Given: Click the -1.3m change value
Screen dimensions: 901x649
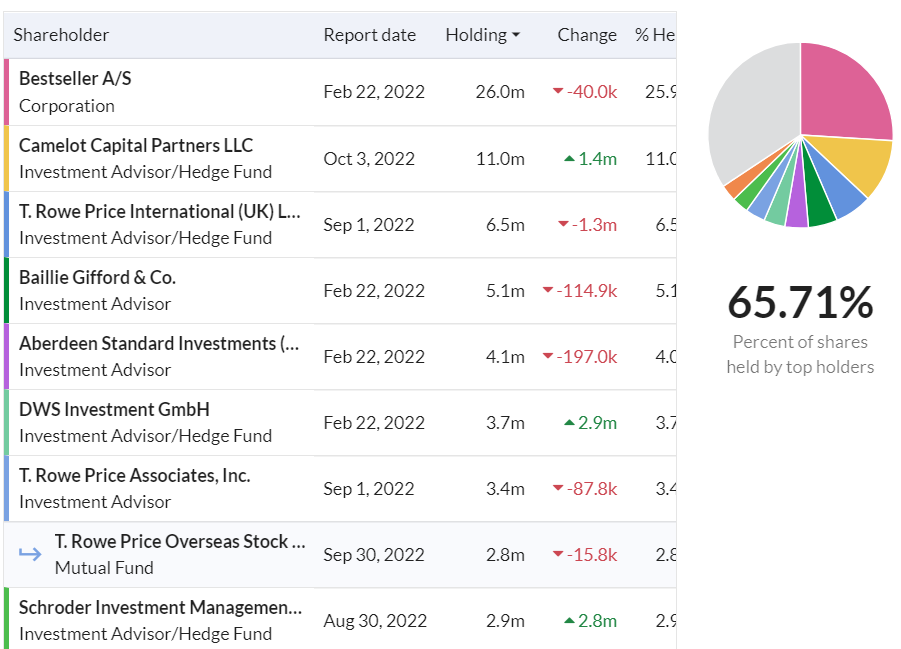Looking at the screenshot, I should click(594, 225).
